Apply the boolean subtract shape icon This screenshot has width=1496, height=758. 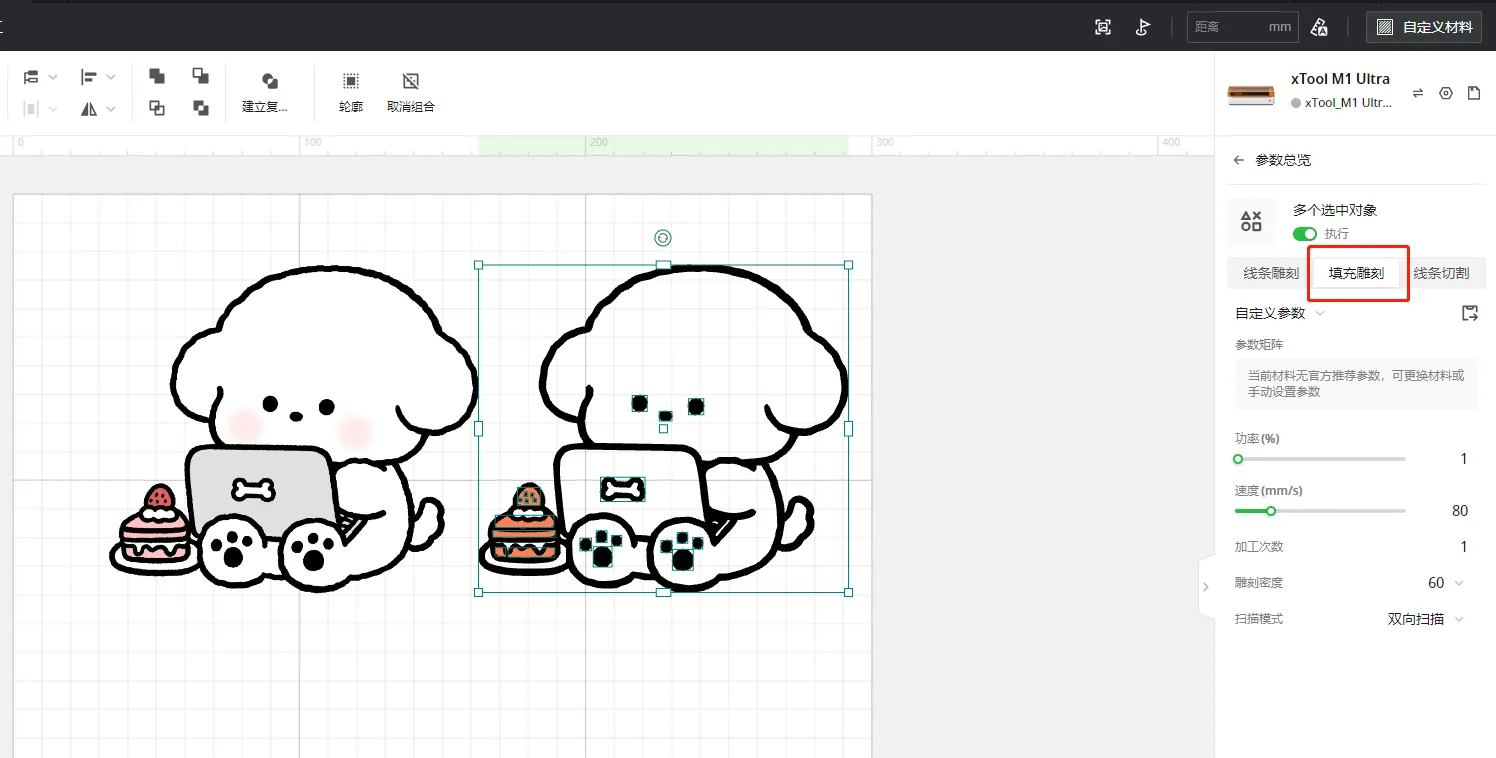201,76
